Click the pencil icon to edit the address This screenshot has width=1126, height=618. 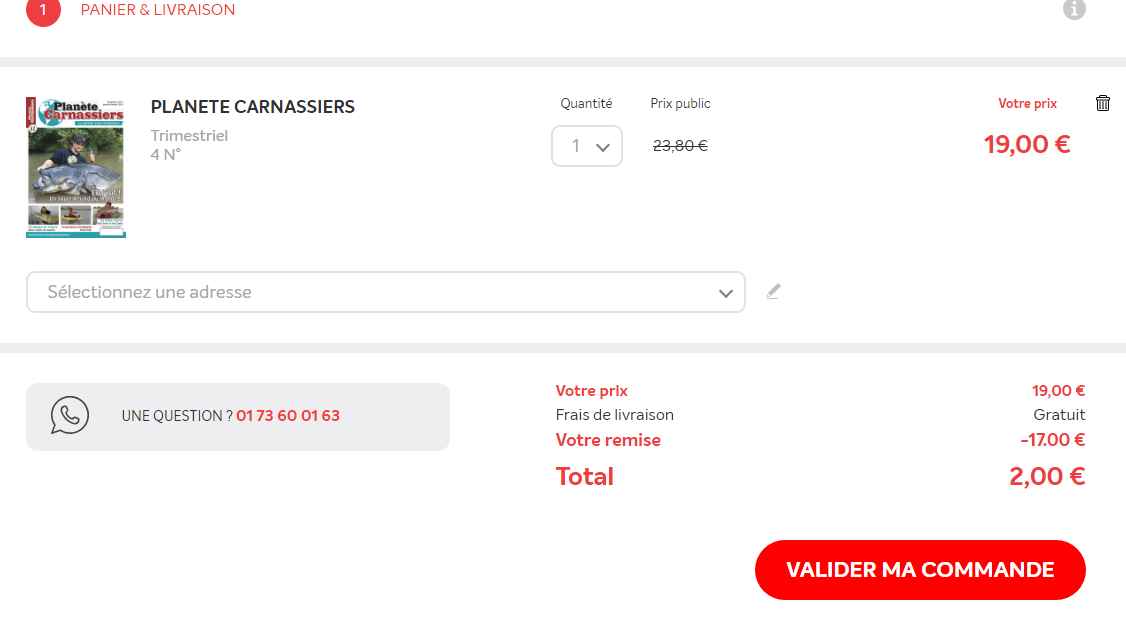773,292
